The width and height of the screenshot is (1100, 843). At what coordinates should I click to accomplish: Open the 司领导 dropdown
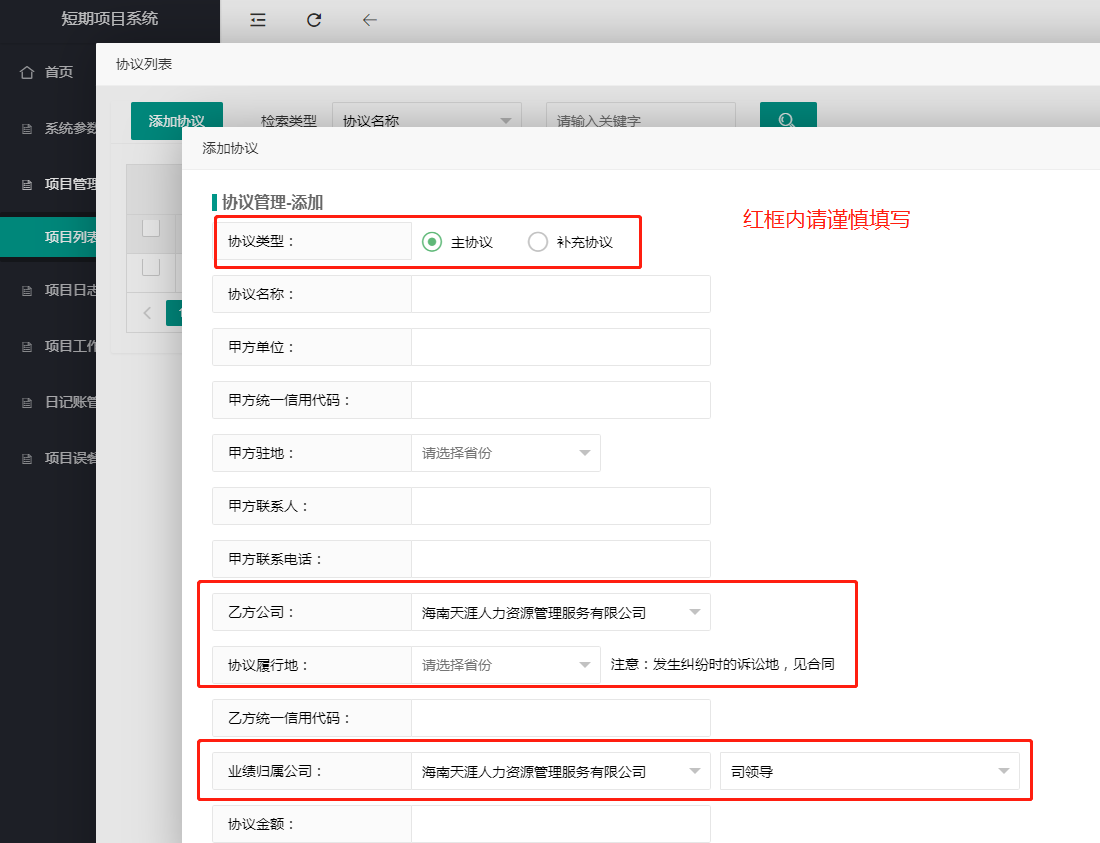[869, 771]
